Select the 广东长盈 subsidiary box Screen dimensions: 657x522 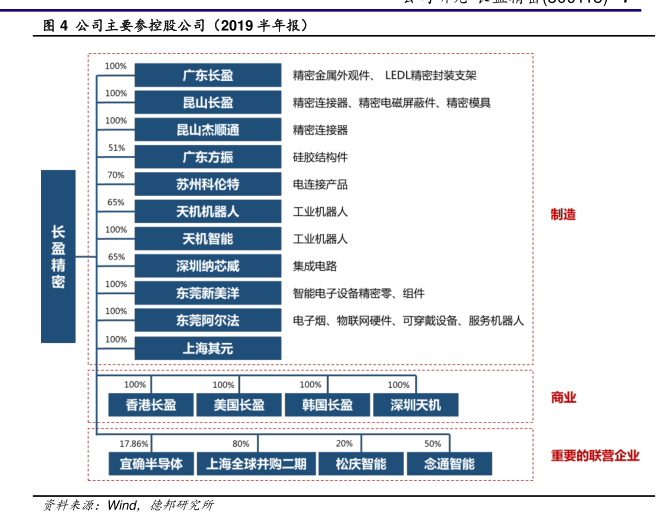[x=208, y=75]
